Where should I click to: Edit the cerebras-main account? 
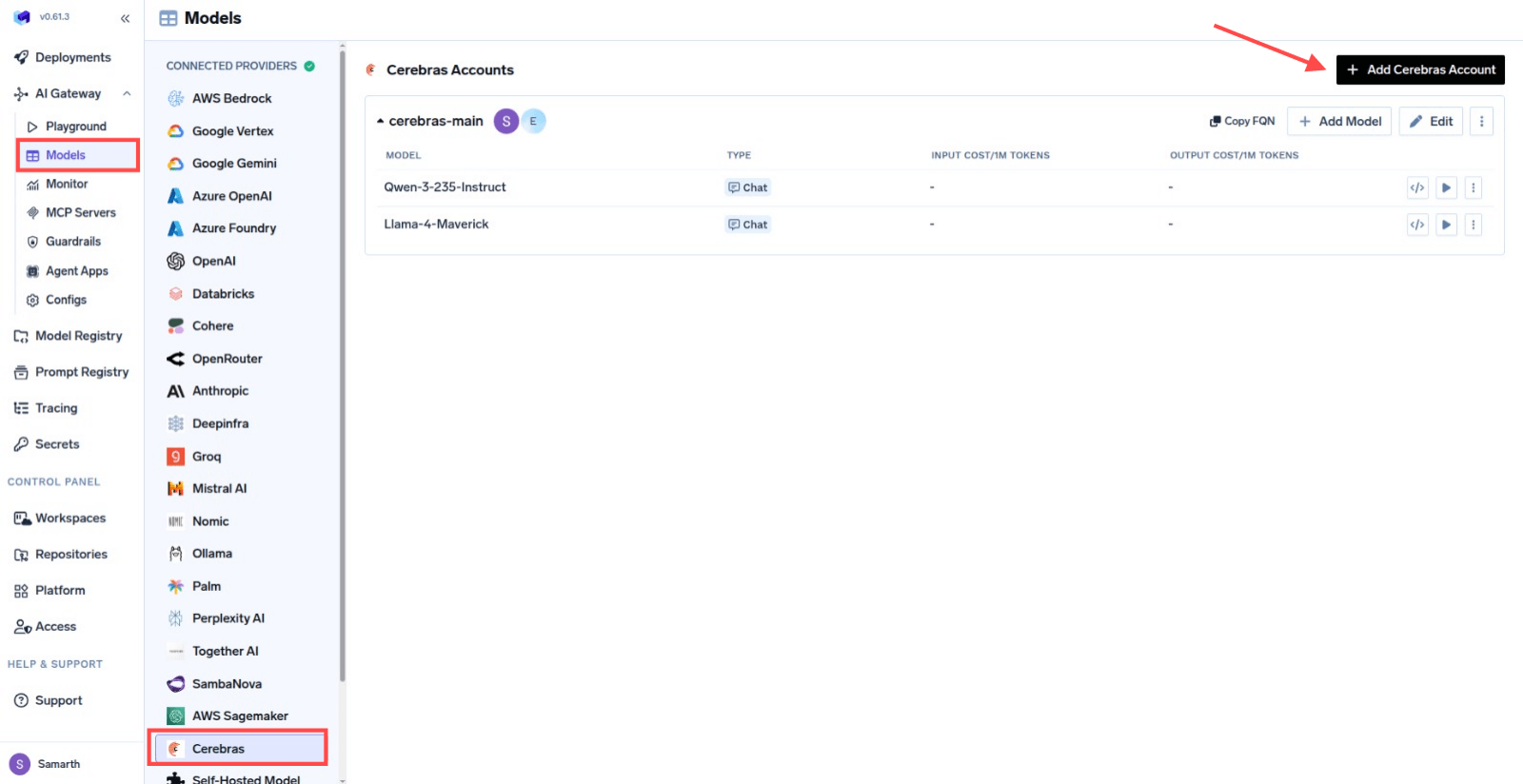[x=1431, y=121]
